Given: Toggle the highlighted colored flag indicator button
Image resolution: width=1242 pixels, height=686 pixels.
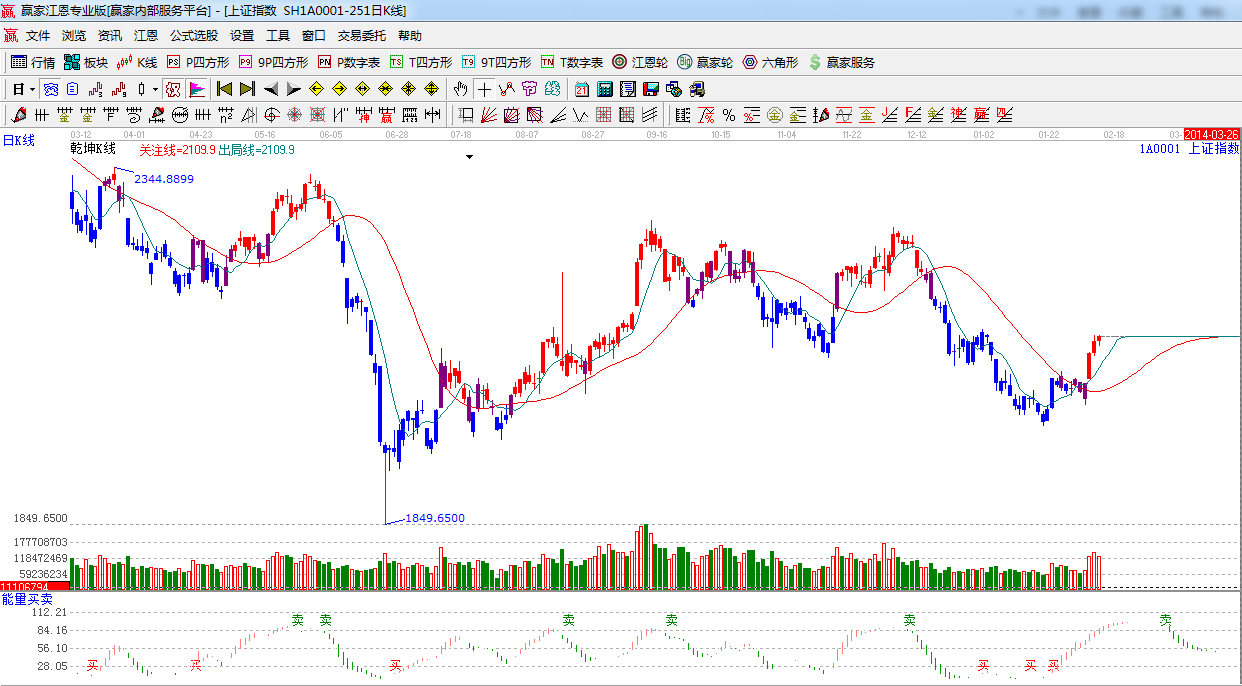Looking at the screenshot, I should 196,89.
